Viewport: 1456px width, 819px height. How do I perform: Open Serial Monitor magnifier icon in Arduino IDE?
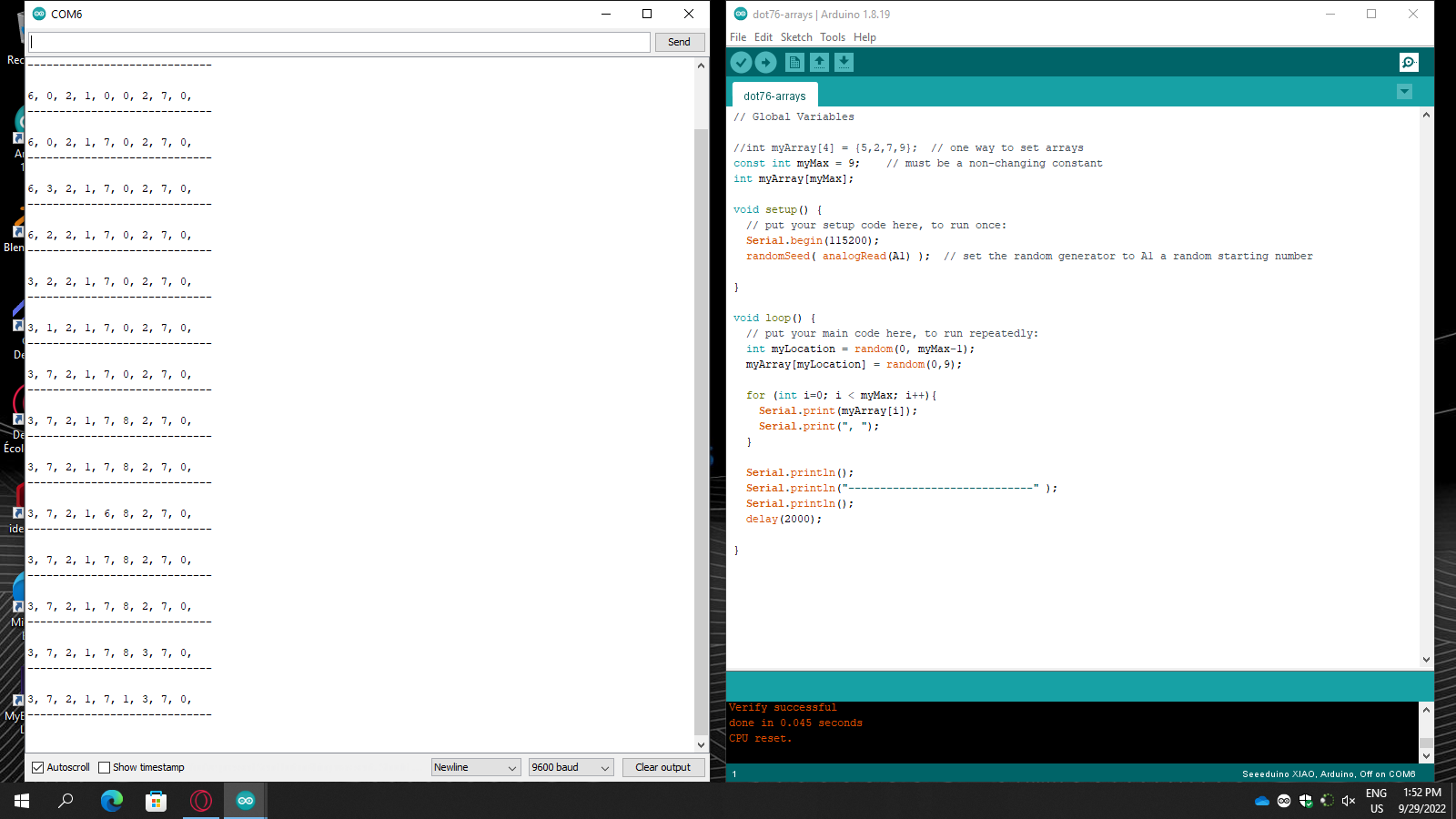click(1409, 62)
